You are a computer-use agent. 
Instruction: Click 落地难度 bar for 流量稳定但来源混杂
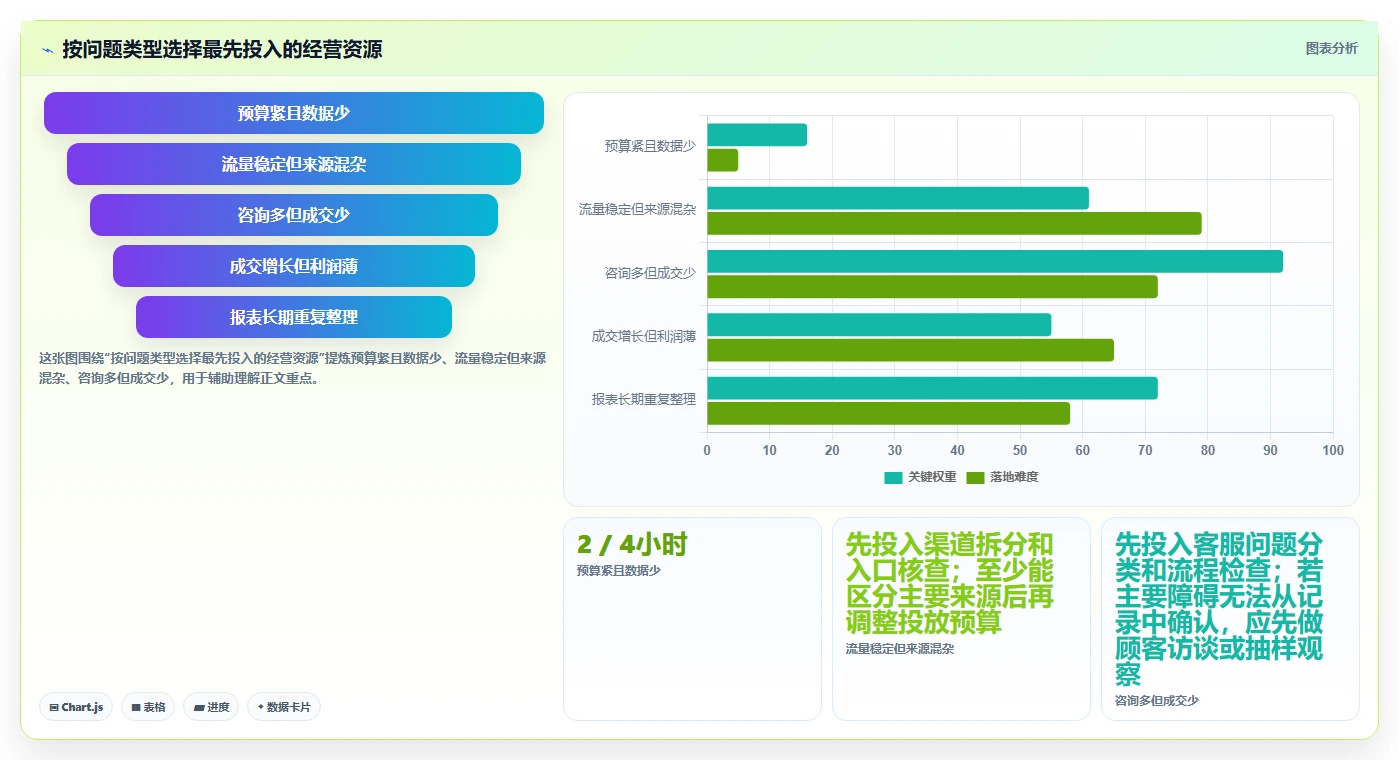954,223
